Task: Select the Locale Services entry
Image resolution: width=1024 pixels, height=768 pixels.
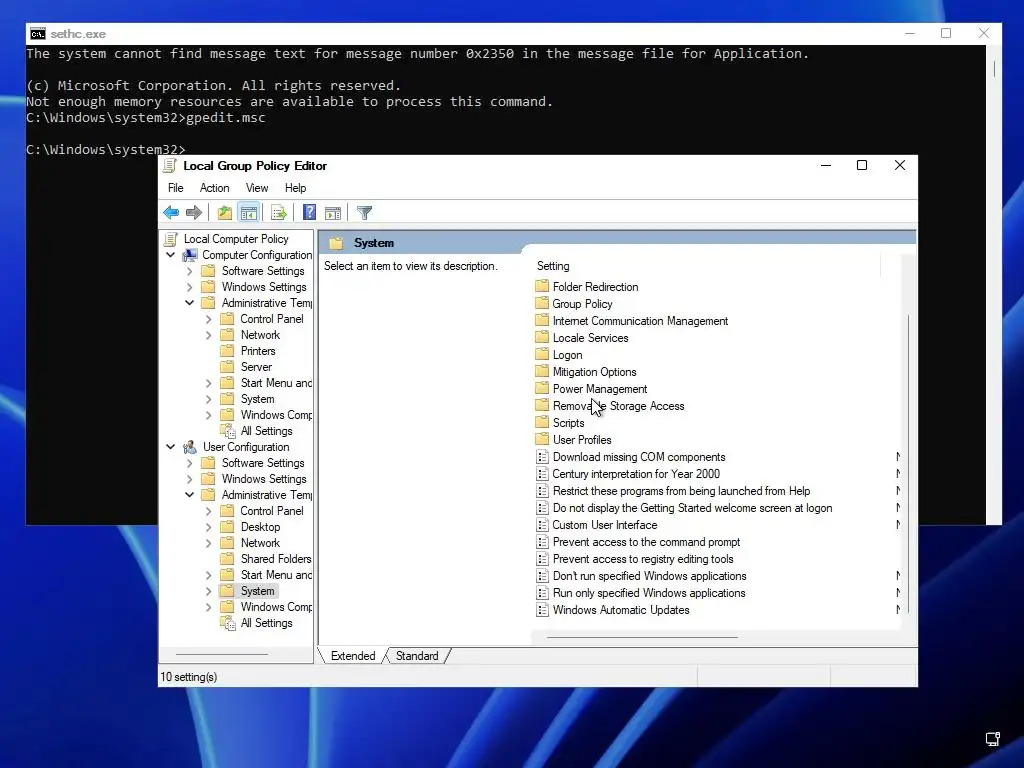Action: (590, 338)
